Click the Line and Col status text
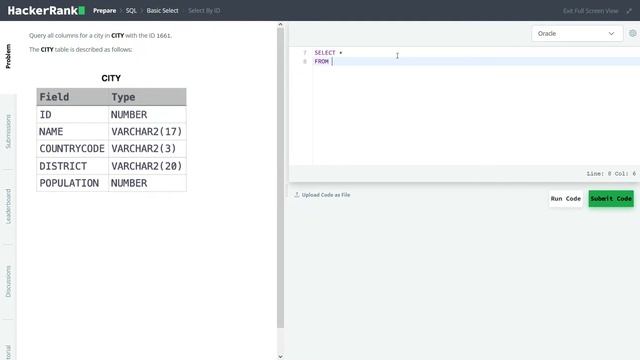The image size is (640, 360). click(x=611, y=174)
